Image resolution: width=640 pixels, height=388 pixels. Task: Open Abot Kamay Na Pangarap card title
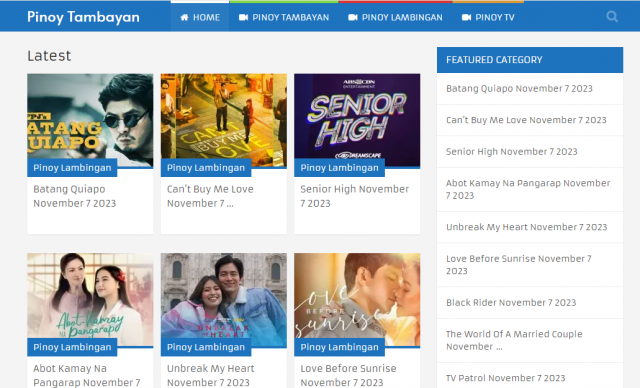click(87, 375)
